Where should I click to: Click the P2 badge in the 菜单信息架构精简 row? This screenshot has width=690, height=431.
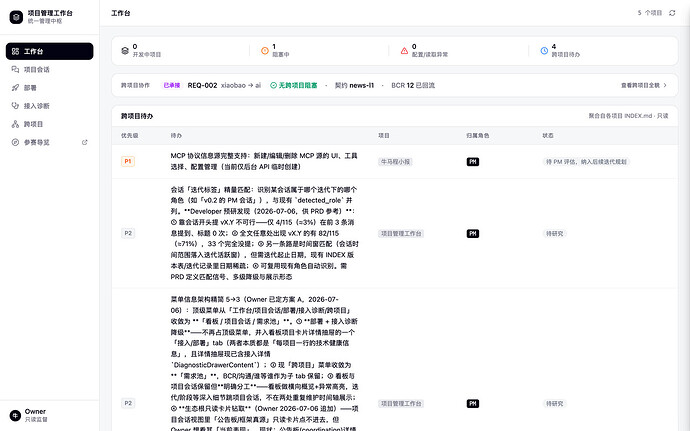point(128,403)
